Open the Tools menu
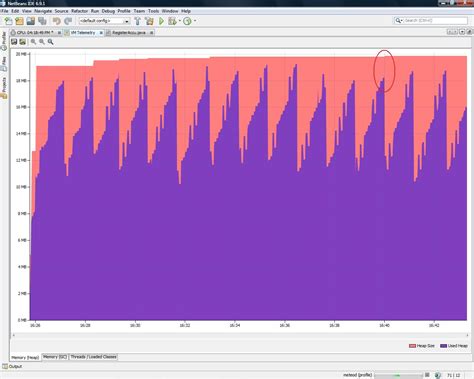The height and width of the screenshot is (379, 474). (153, 11)
